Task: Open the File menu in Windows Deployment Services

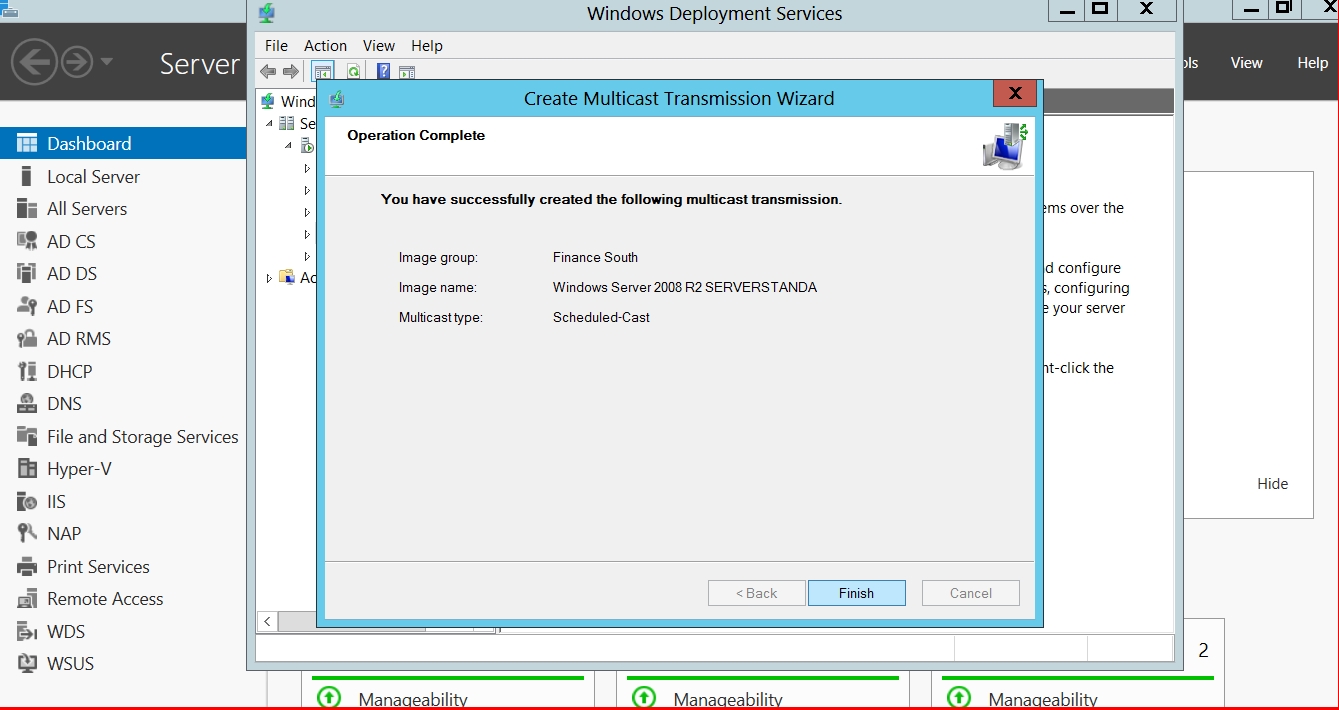Action: [276, 46]
